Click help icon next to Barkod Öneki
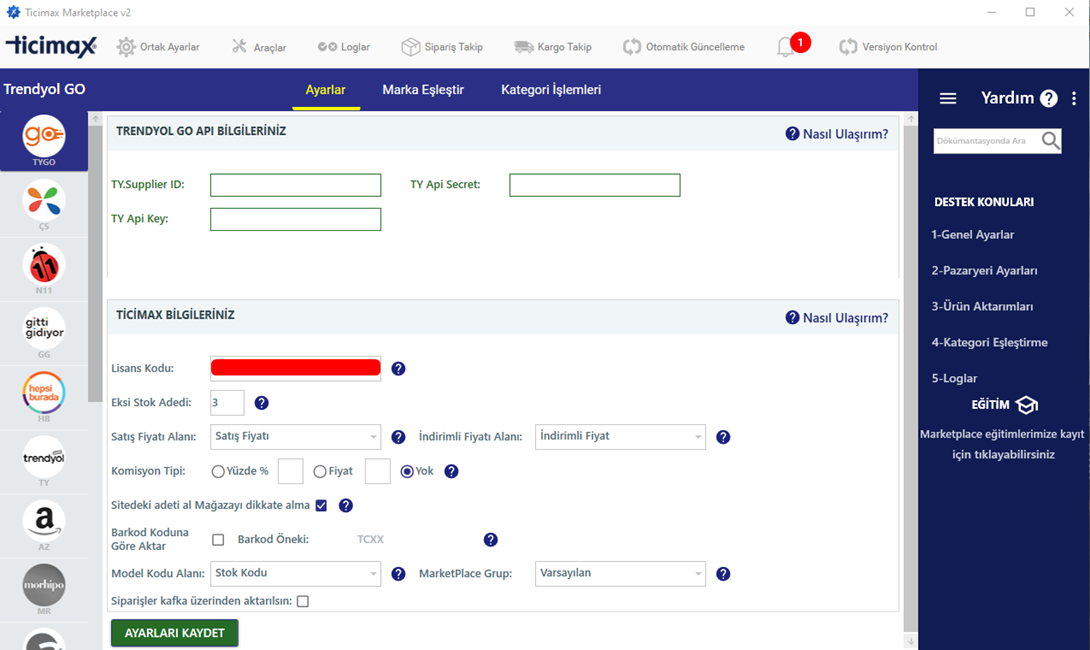1090x650 pixels. coord(491,539)
